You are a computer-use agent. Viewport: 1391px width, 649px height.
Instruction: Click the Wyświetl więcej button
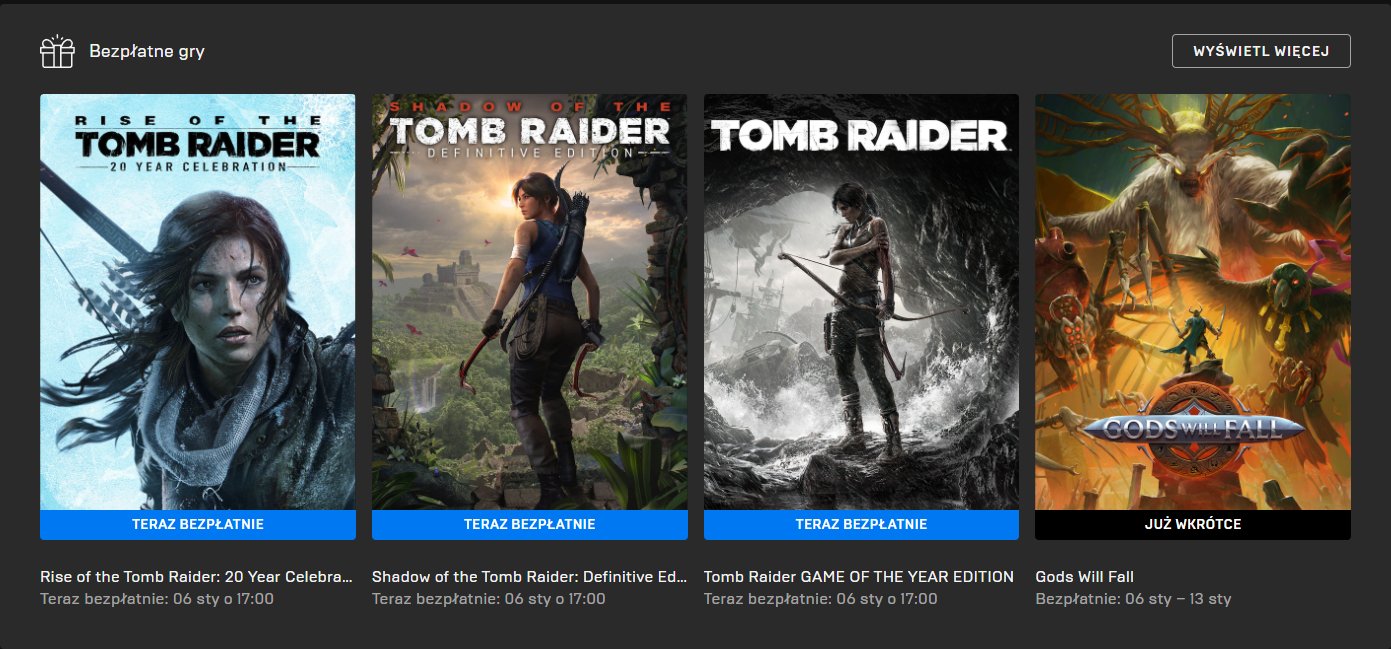[1261, 51]
